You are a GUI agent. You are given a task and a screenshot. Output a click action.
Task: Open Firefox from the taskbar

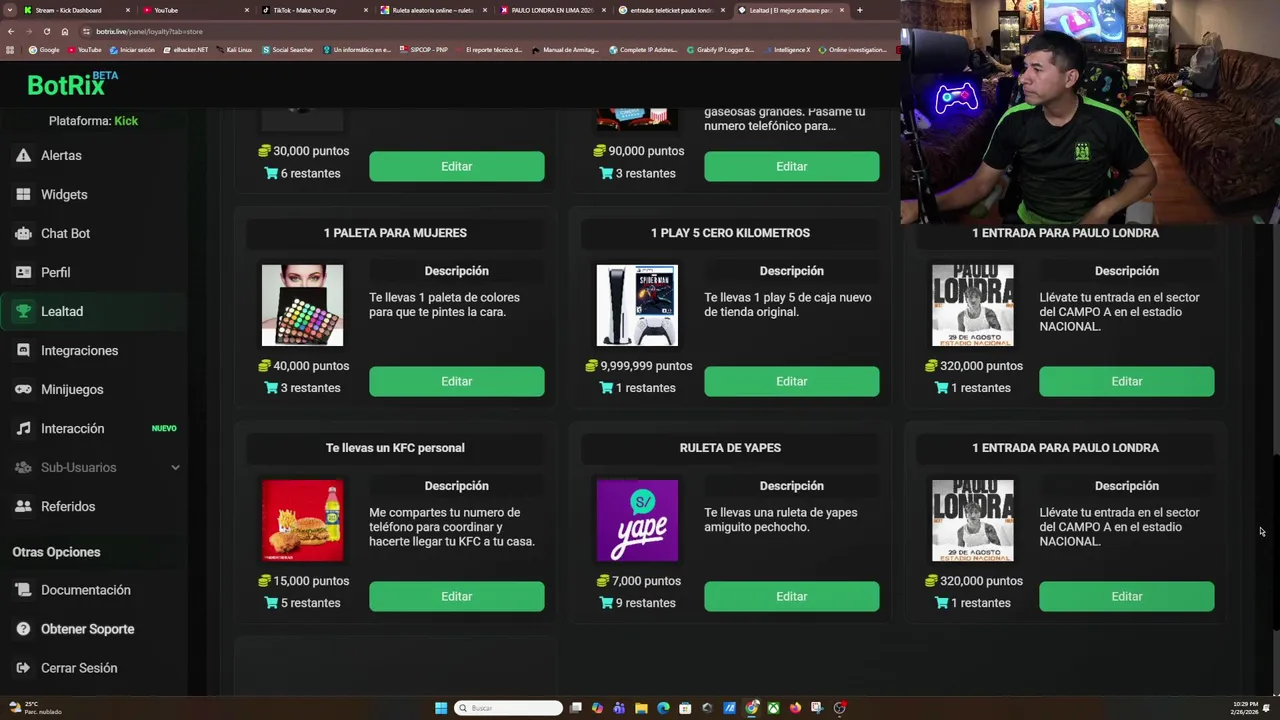[x=795, y=708]
